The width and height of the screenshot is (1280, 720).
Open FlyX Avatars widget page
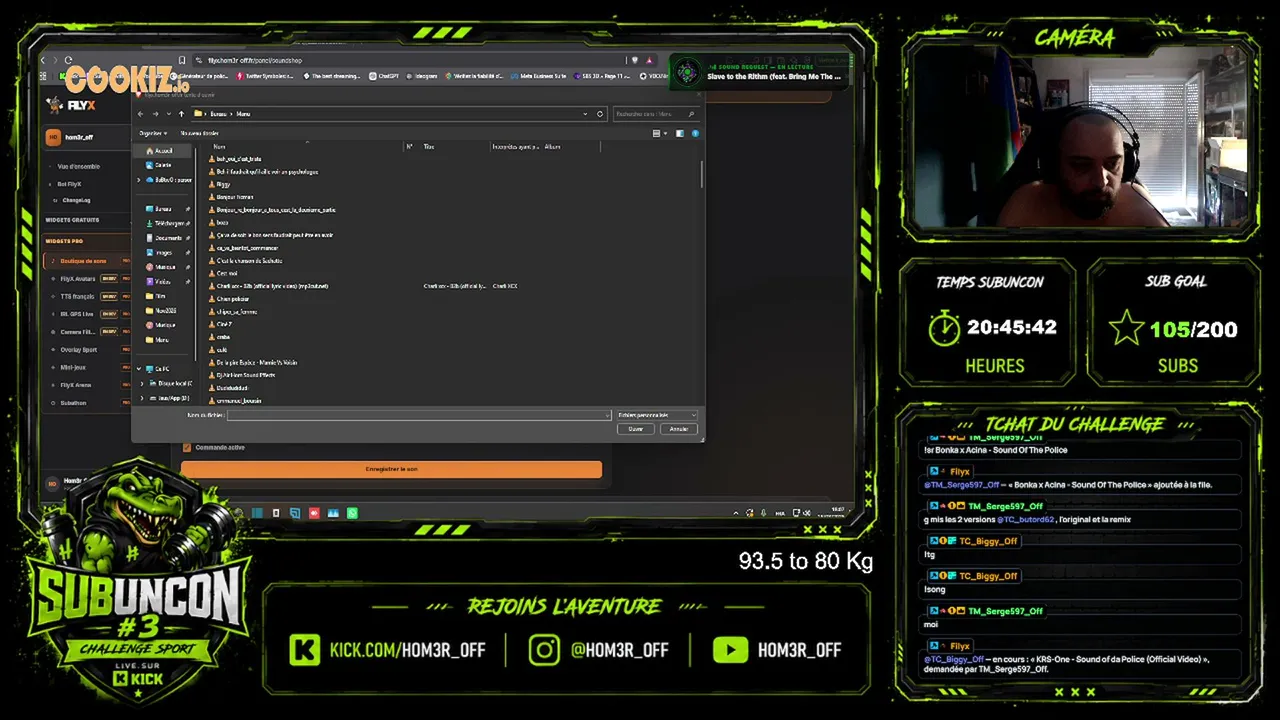pyautogui.click(x=78, y=279)
